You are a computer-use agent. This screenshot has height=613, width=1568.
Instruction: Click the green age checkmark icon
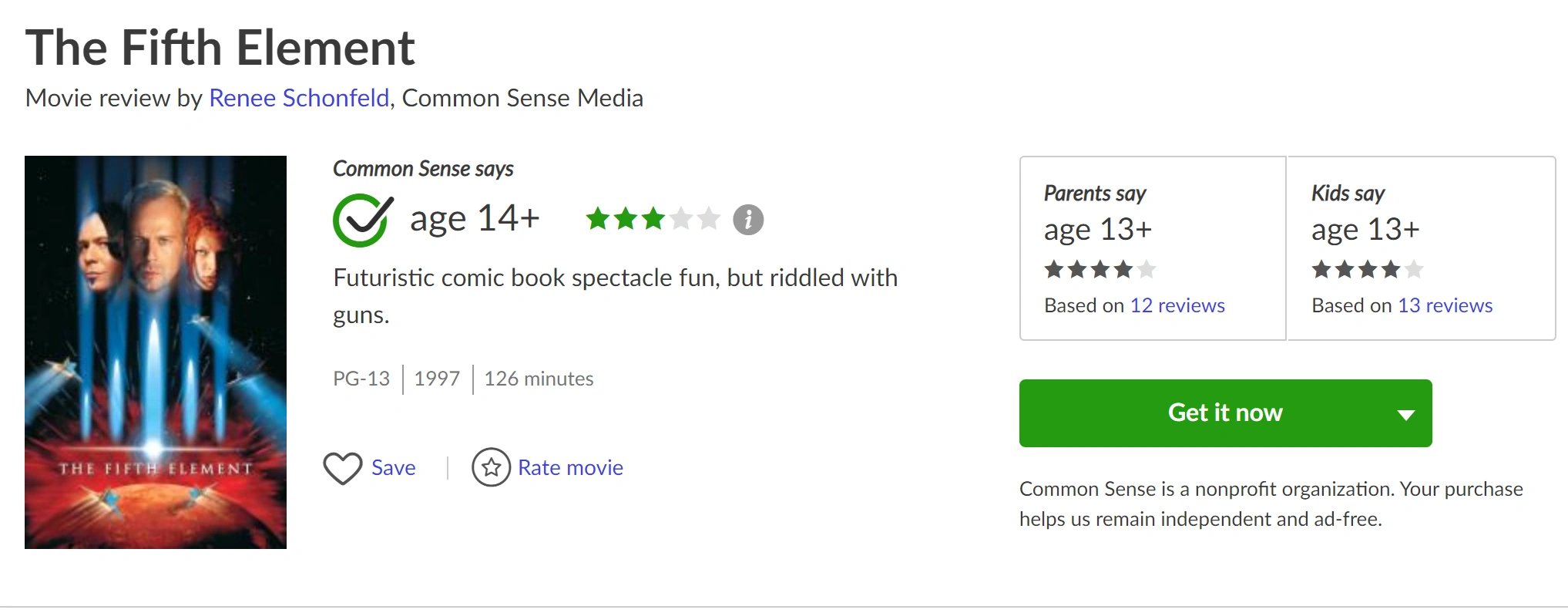tap(363, 220)
